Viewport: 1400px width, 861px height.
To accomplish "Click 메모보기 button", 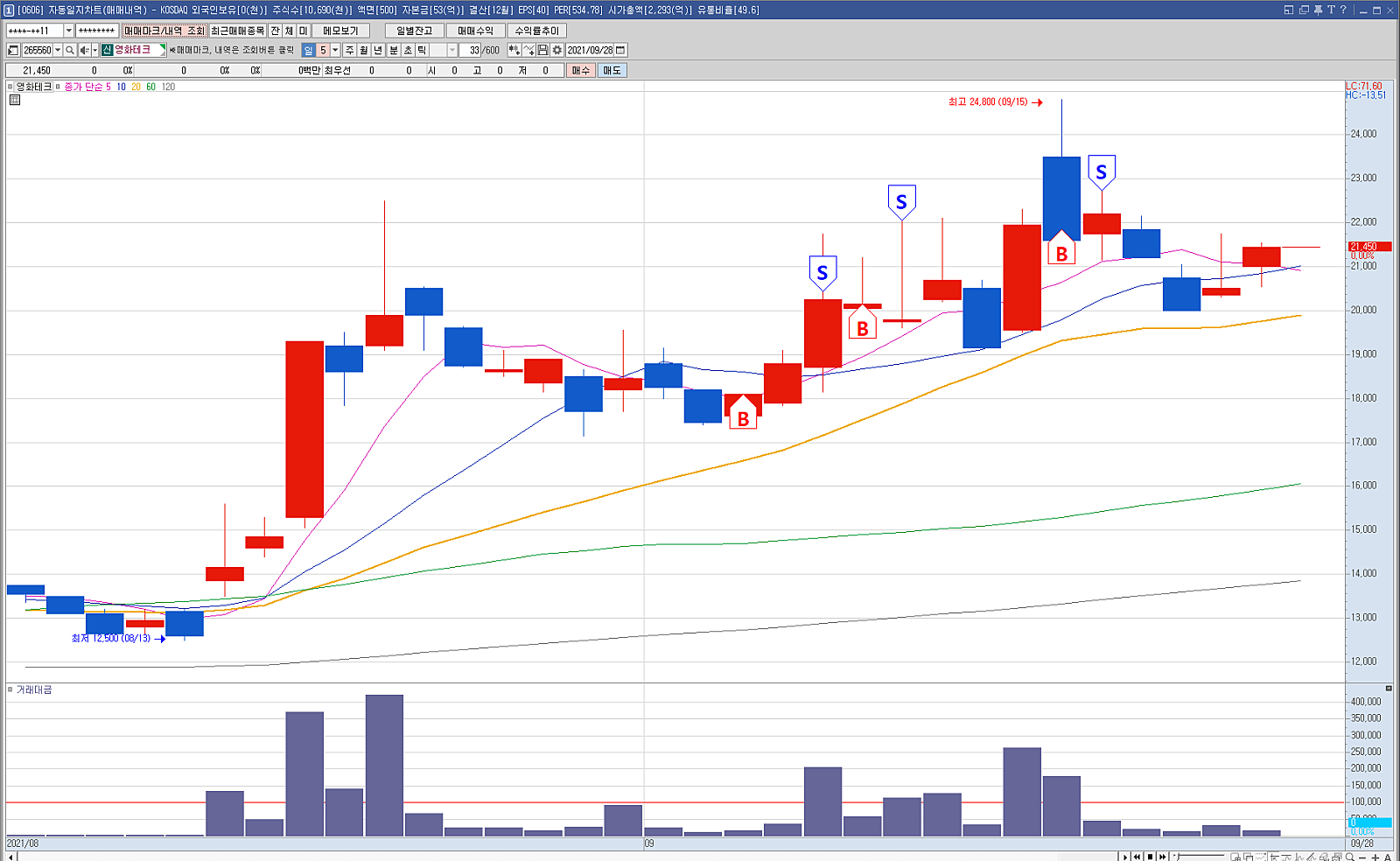I will click(x=340, y=31).
